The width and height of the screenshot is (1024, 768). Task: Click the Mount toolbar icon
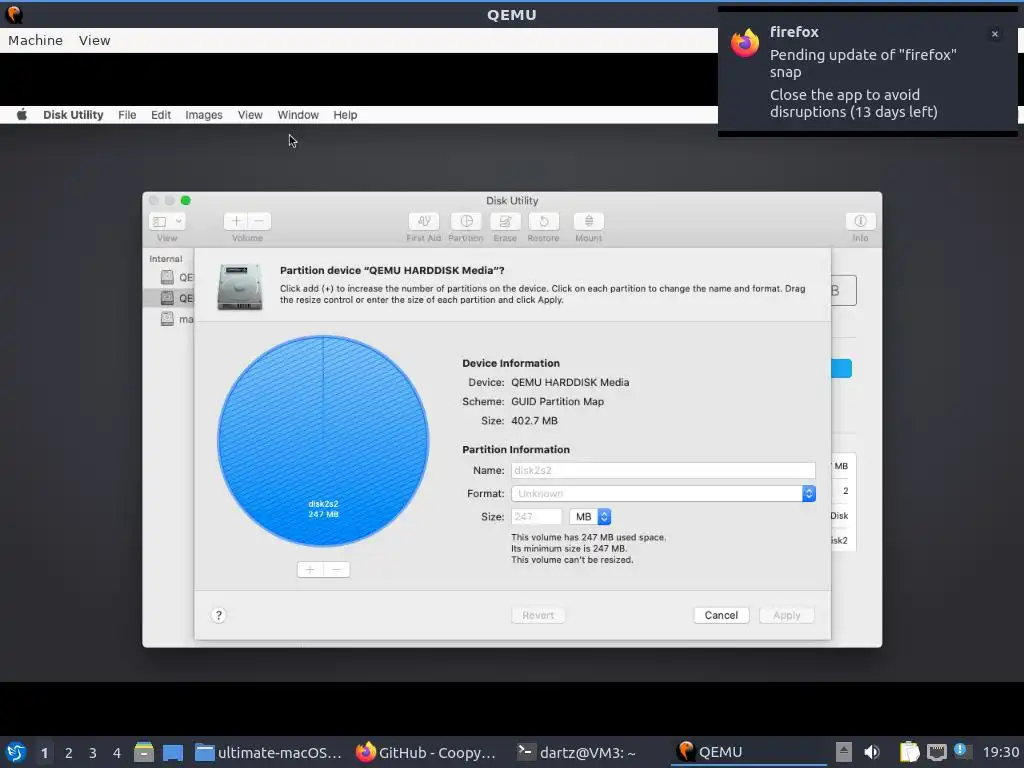click(588, 221)
